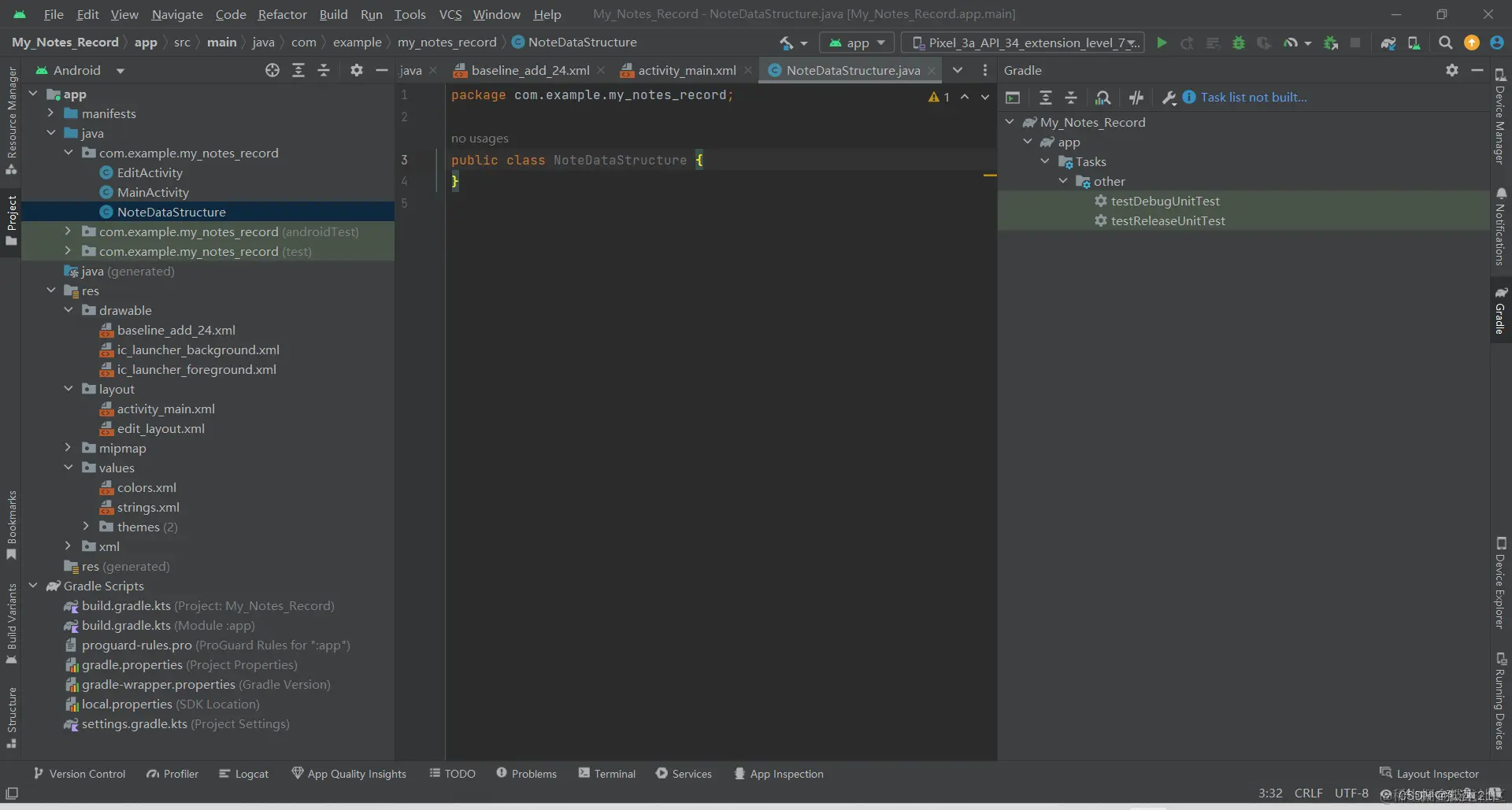This screenshot has height=810, width=1512.
Task: Select testDebugUnitTest Gradle task
Action: tap(1165, 201)
